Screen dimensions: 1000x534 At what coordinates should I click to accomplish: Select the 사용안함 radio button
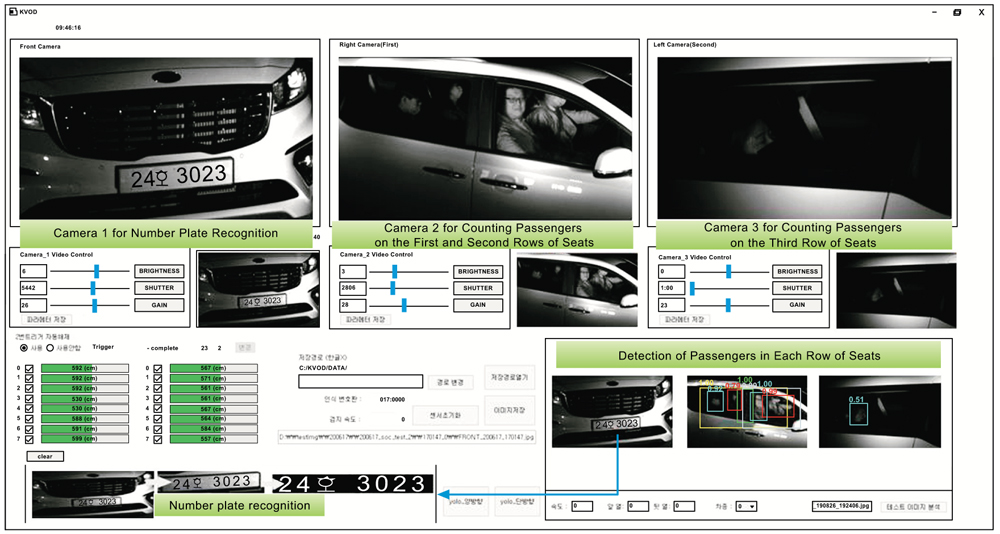tap(50, 347)
